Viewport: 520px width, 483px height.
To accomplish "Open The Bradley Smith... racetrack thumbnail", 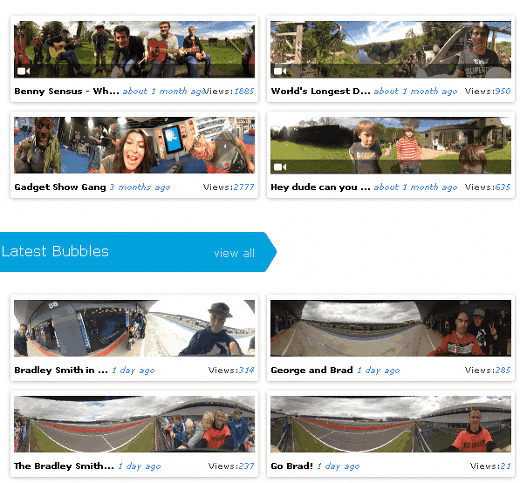I will click(x=134, y=424).
